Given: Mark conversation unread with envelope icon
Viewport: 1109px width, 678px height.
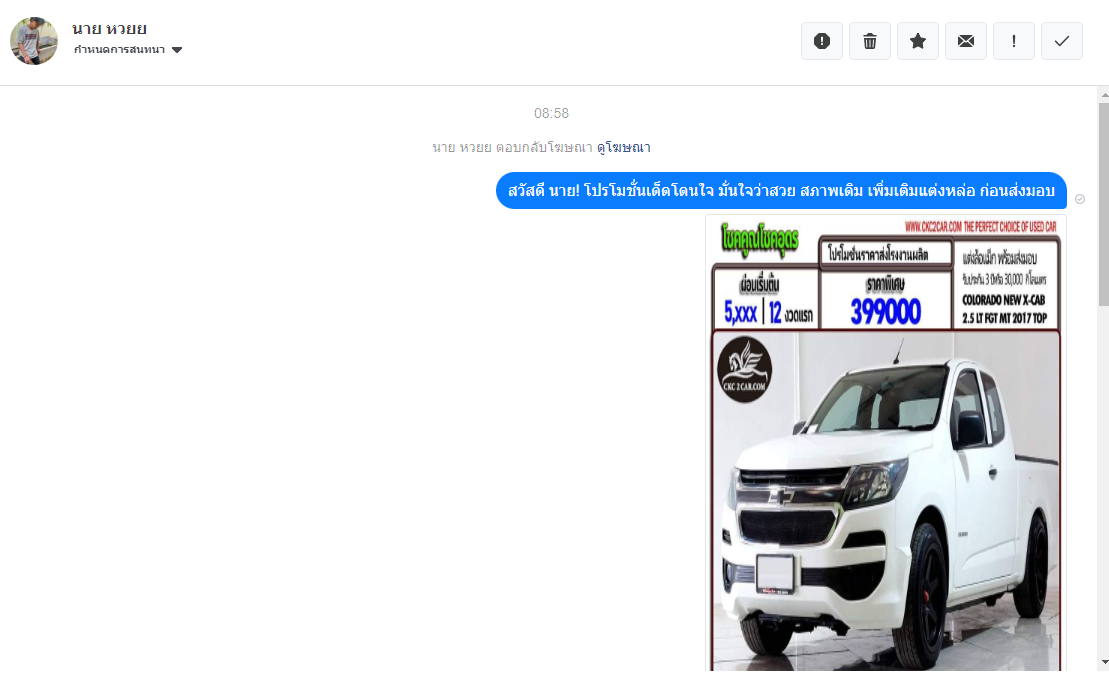Looking at the screenshot, I should [x=966, y=41].
